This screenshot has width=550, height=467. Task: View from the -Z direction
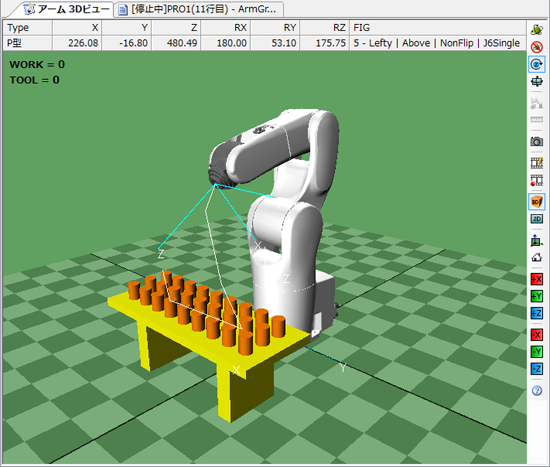pos(537,369)
